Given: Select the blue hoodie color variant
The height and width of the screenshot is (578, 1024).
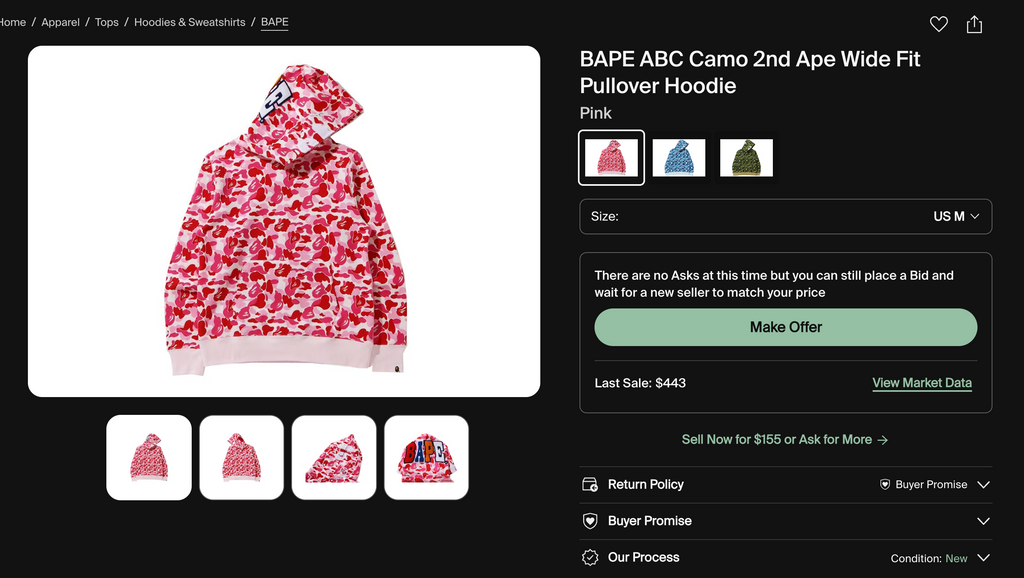Looking at the screenshot, I should point(679,158).
